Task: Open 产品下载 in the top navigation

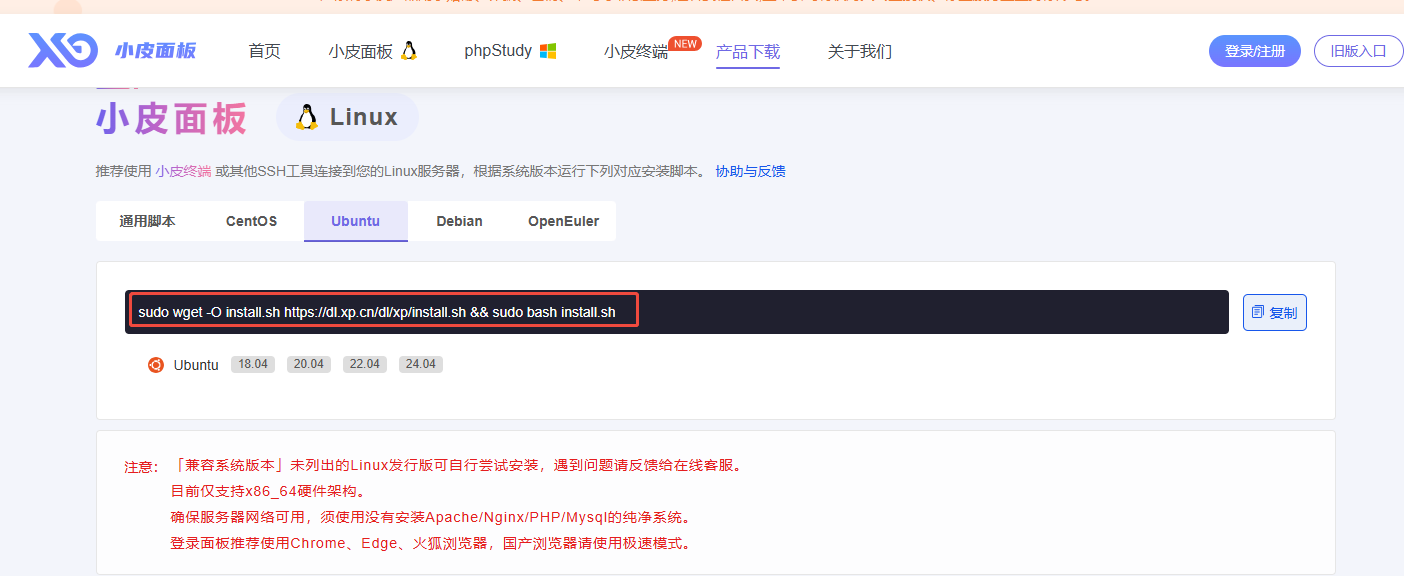Action: click(x=747, y=51)
